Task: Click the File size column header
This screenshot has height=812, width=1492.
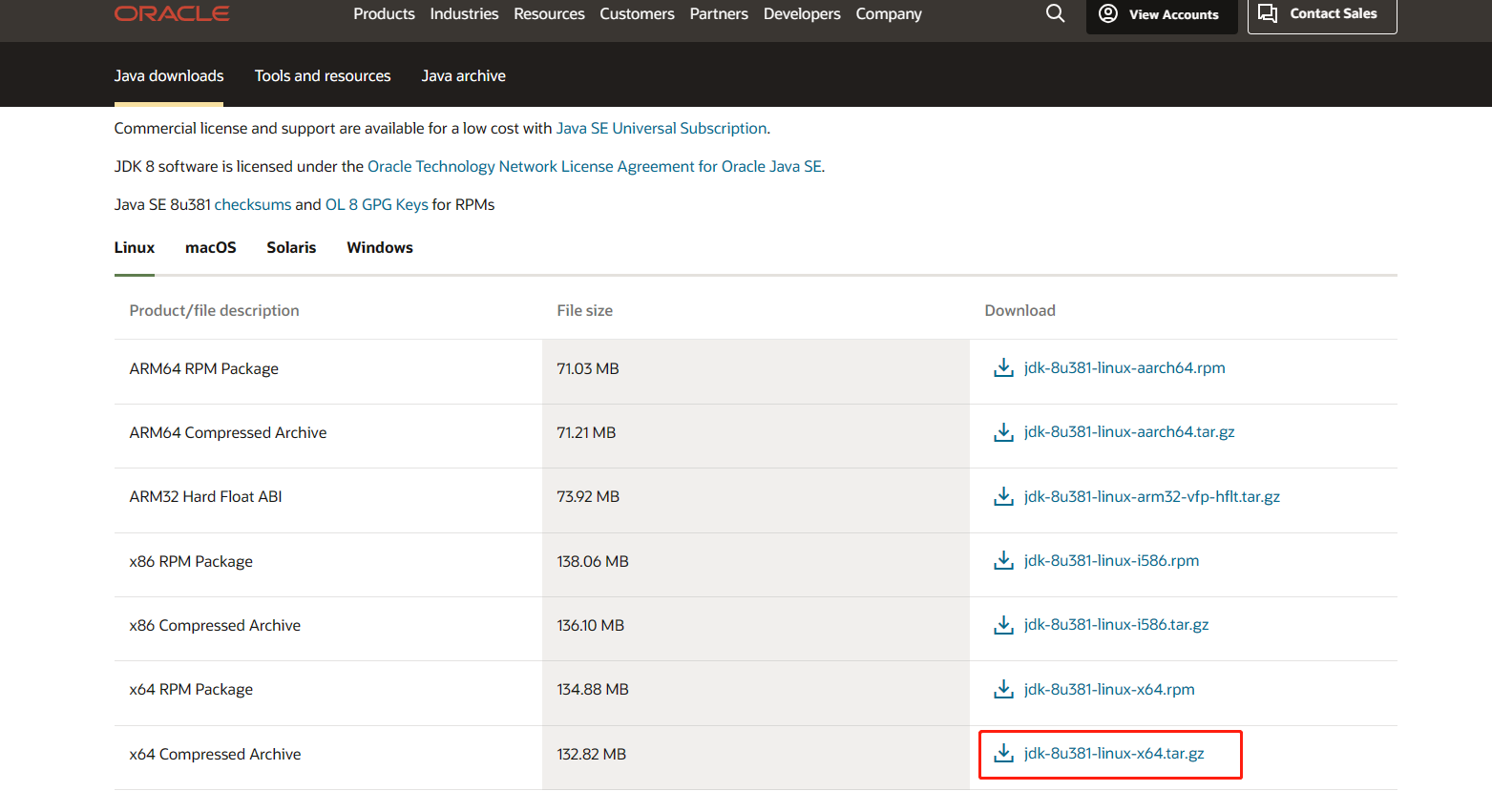Action: pyautogui.click(x=585, y=311)
